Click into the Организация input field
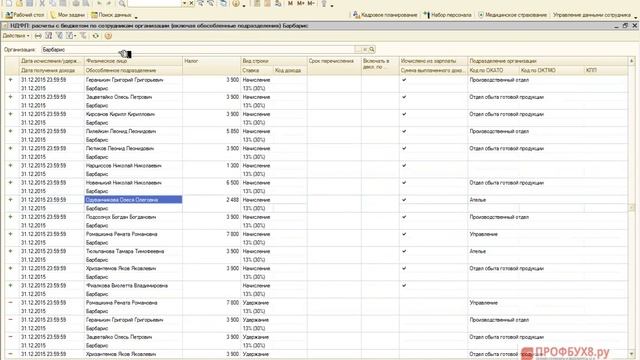The height and width of the screenshot is (360, 640). coord(198,49)
